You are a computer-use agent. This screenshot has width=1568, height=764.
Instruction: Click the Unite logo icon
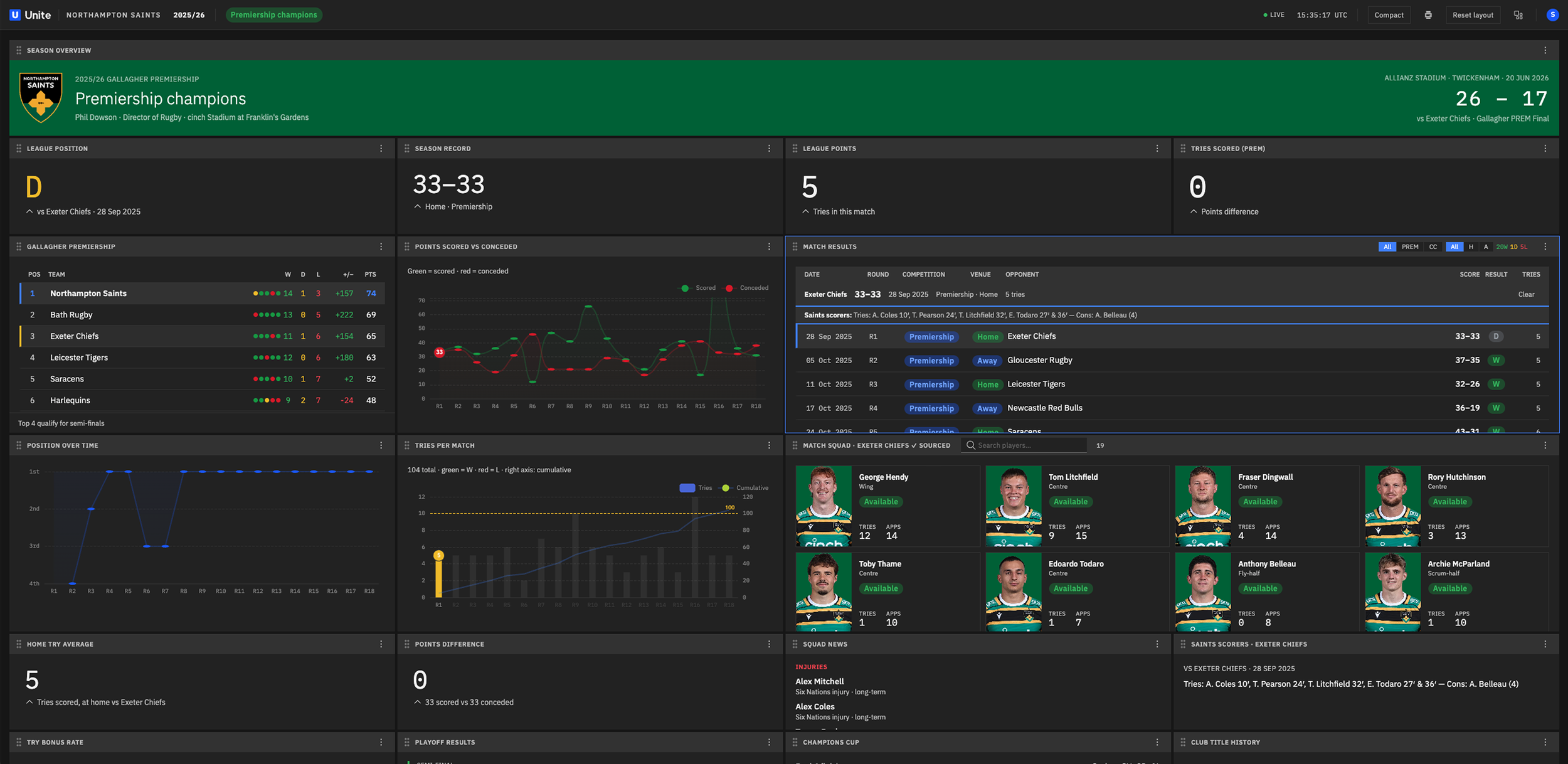click(15, 15)
